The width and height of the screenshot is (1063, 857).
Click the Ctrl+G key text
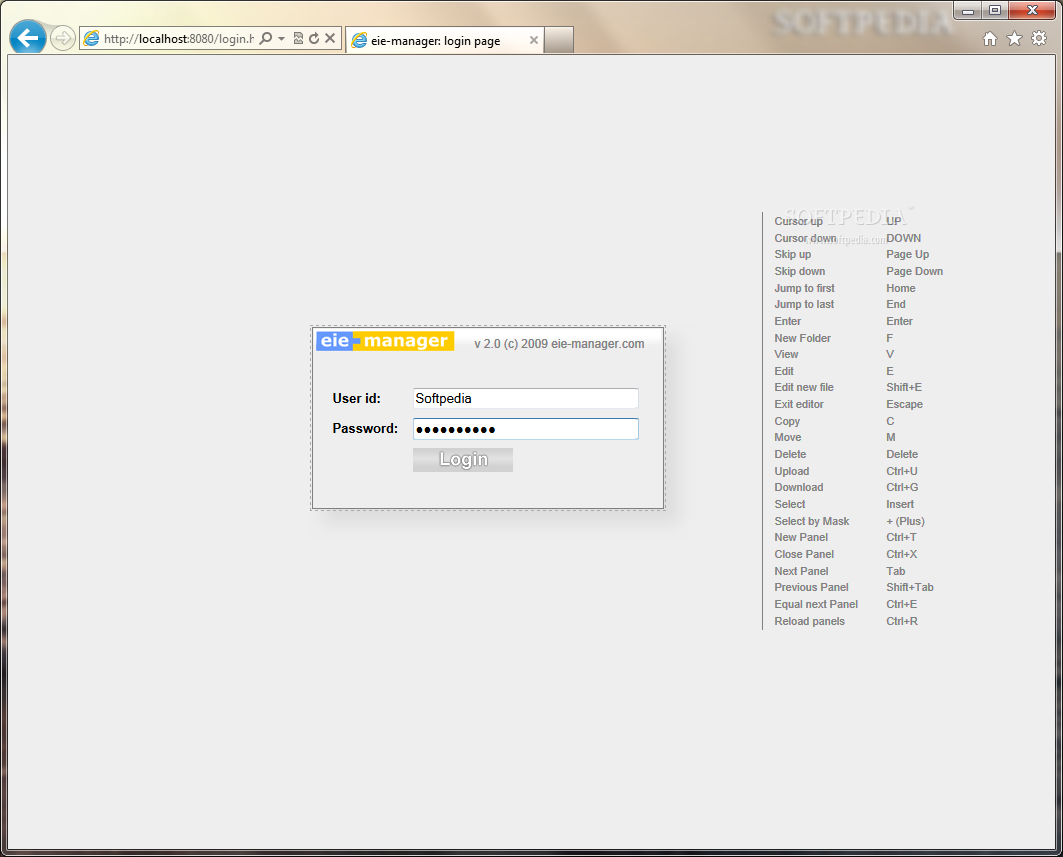coord(902,487)
